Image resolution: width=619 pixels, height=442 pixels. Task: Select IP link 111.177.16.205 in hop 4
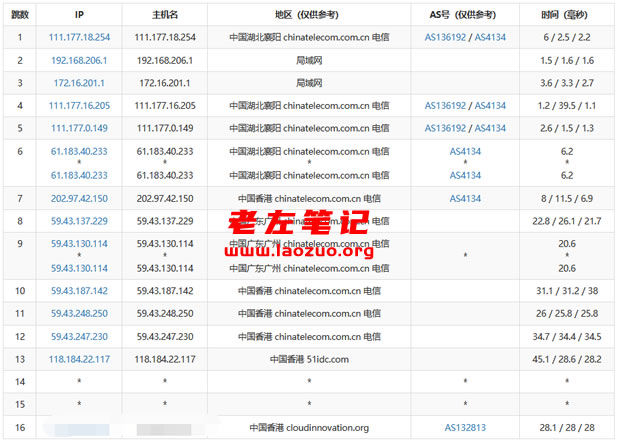[80, 105]
